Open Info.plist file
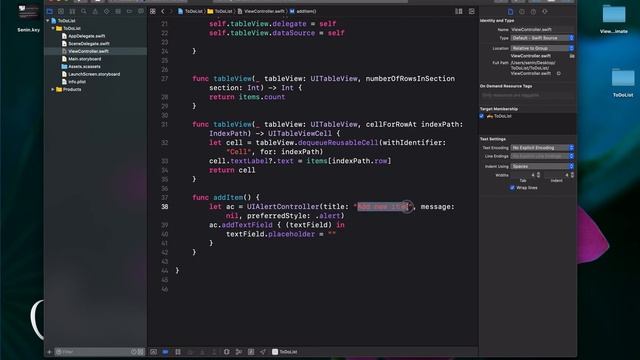This screenshot has width=640, height=360. [x=77, y=82]
